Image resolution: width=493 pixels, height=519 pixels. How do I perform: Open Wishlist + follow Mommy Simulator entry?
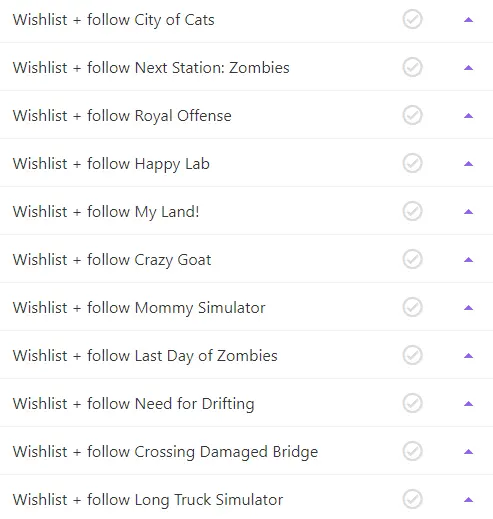point(246,307)
